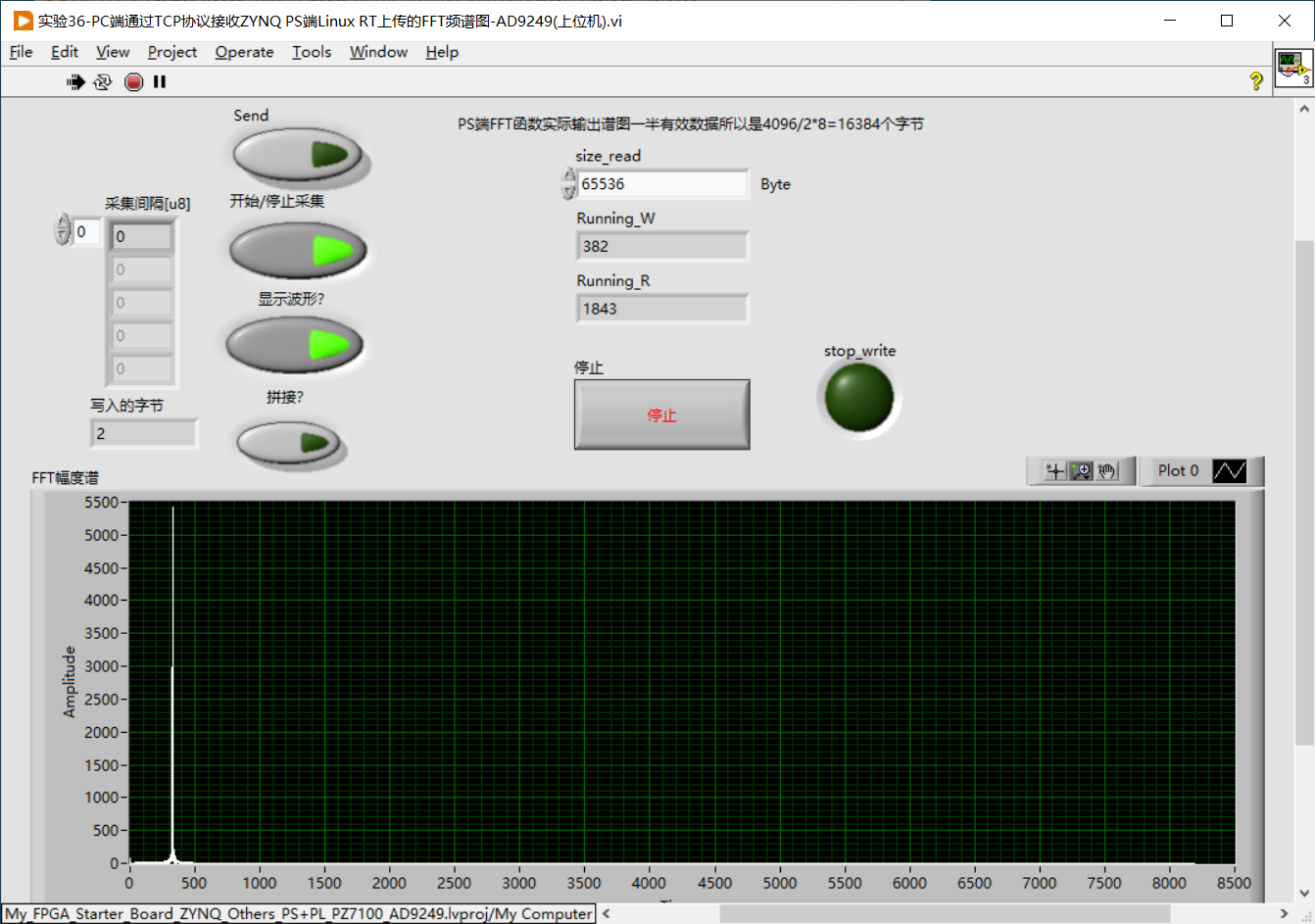
Task: Click the Run arrow toolbar icon
Action: (x=75, y=82)
